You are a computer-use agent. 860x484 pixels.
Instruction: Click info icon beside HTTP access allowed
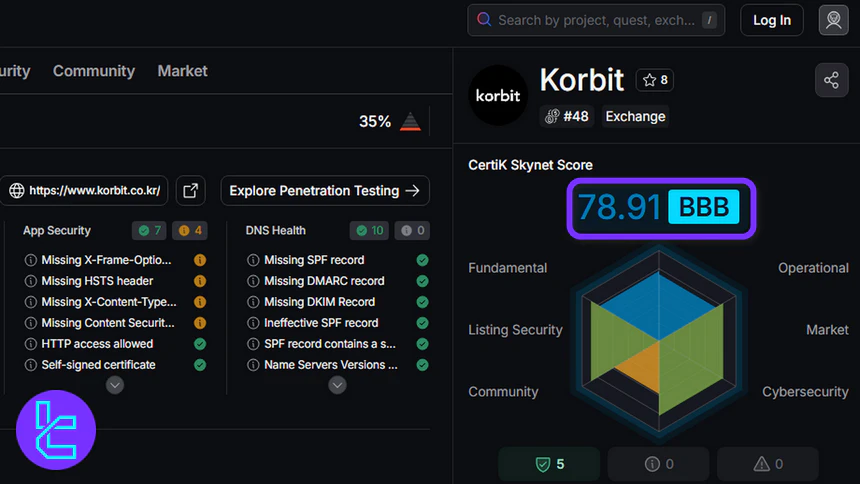coord(31,344)
